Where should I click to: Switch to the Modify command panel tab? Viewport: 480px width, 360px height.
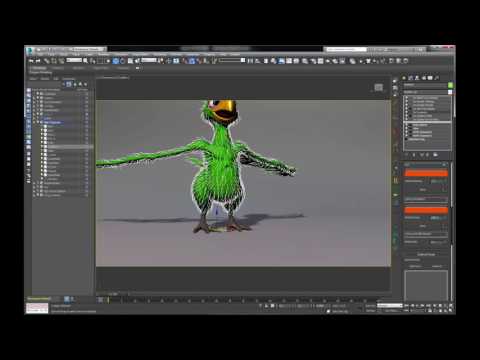pos(411,78)
